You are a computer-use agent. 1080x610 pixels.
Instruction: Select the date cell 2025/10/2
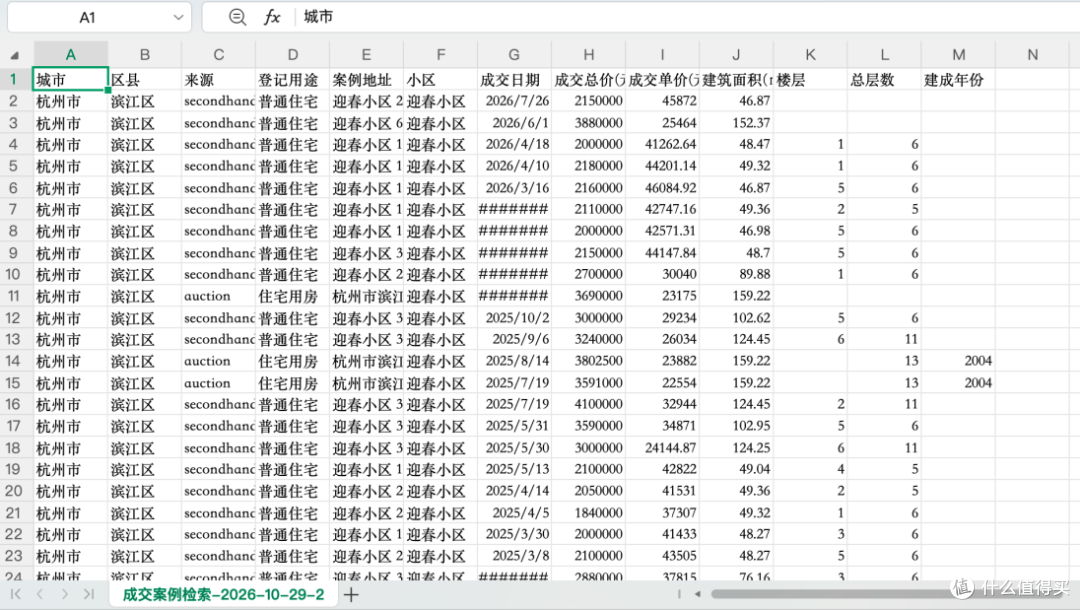tap(514, 317)
